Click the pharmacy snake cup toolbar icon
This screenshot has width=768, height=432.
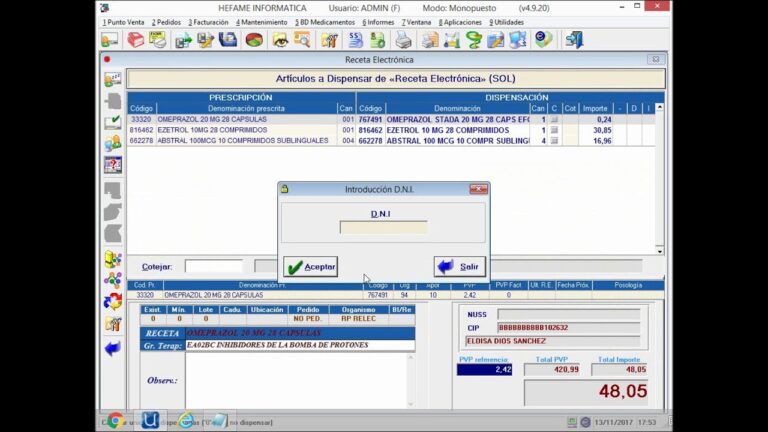coord(474,40)
